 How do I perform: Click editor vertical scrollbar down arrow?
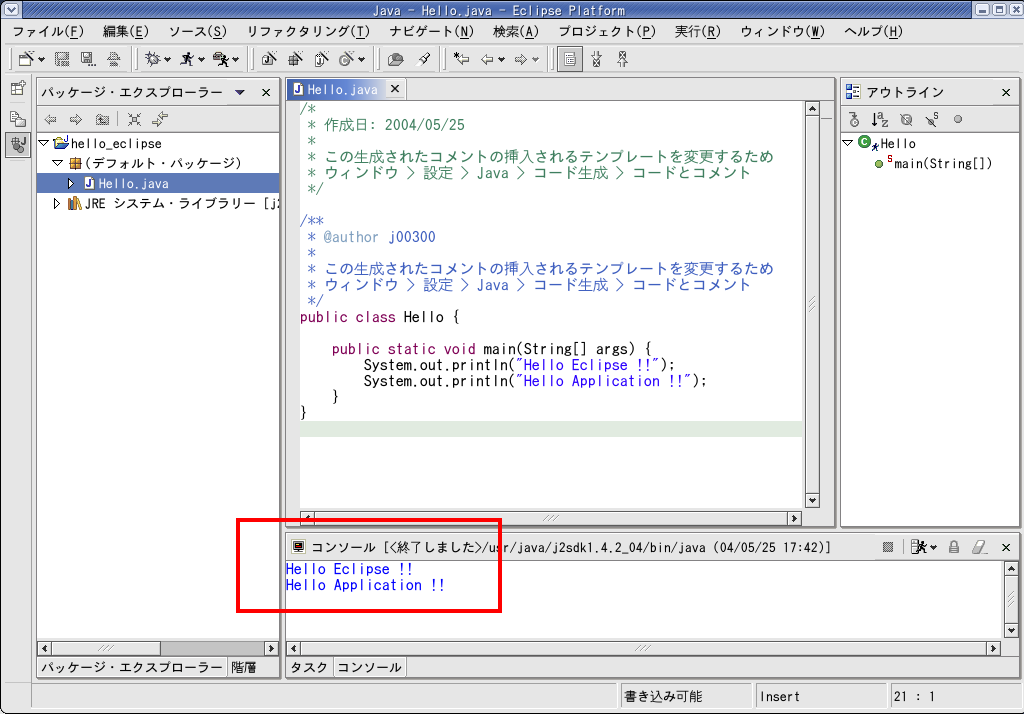point(812,500)
